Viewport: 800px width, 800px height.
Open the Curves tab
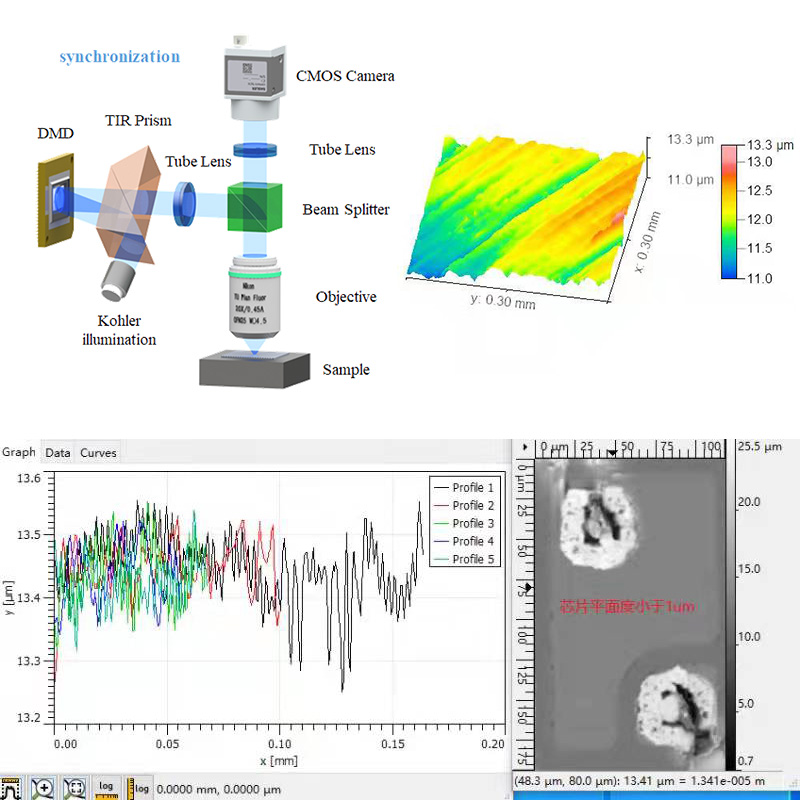click(x=98, y=453)
